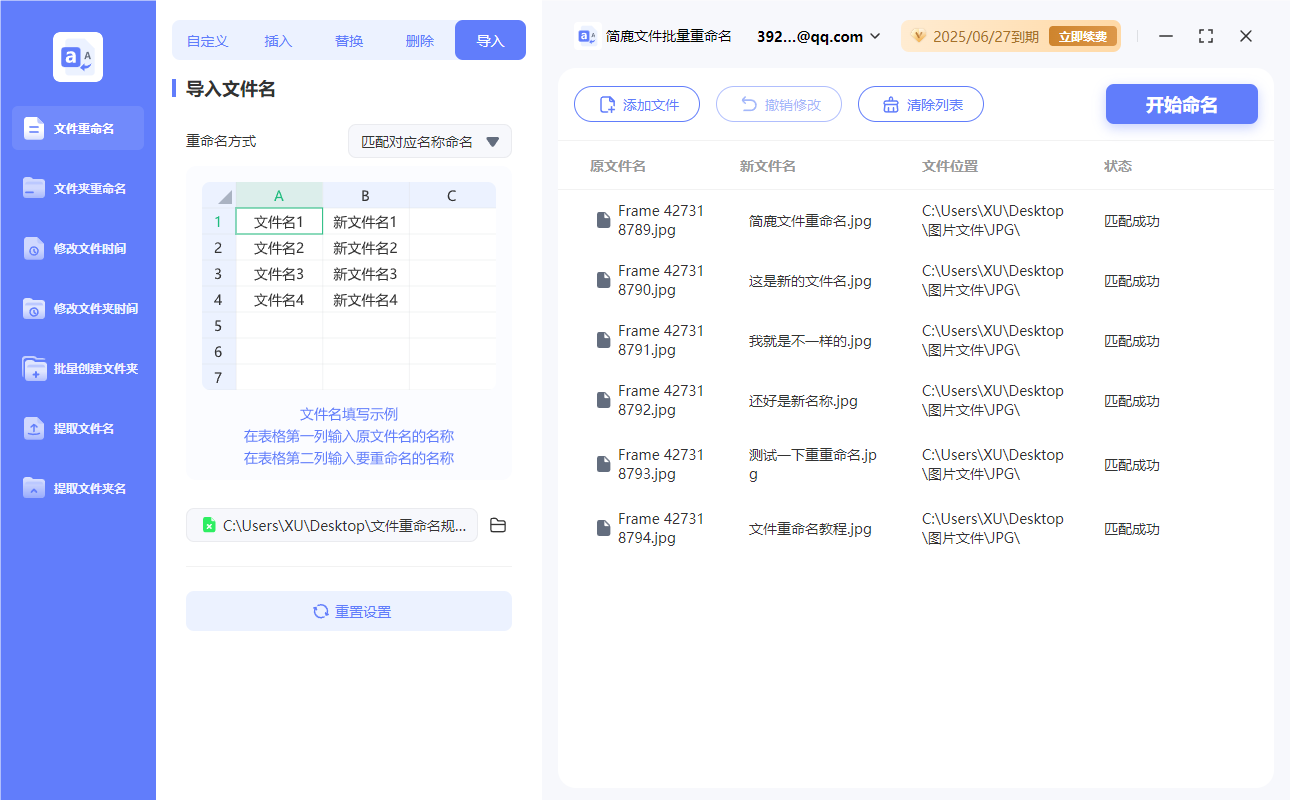Open the 文件名填写示例 link

click(x=348, y=413)
